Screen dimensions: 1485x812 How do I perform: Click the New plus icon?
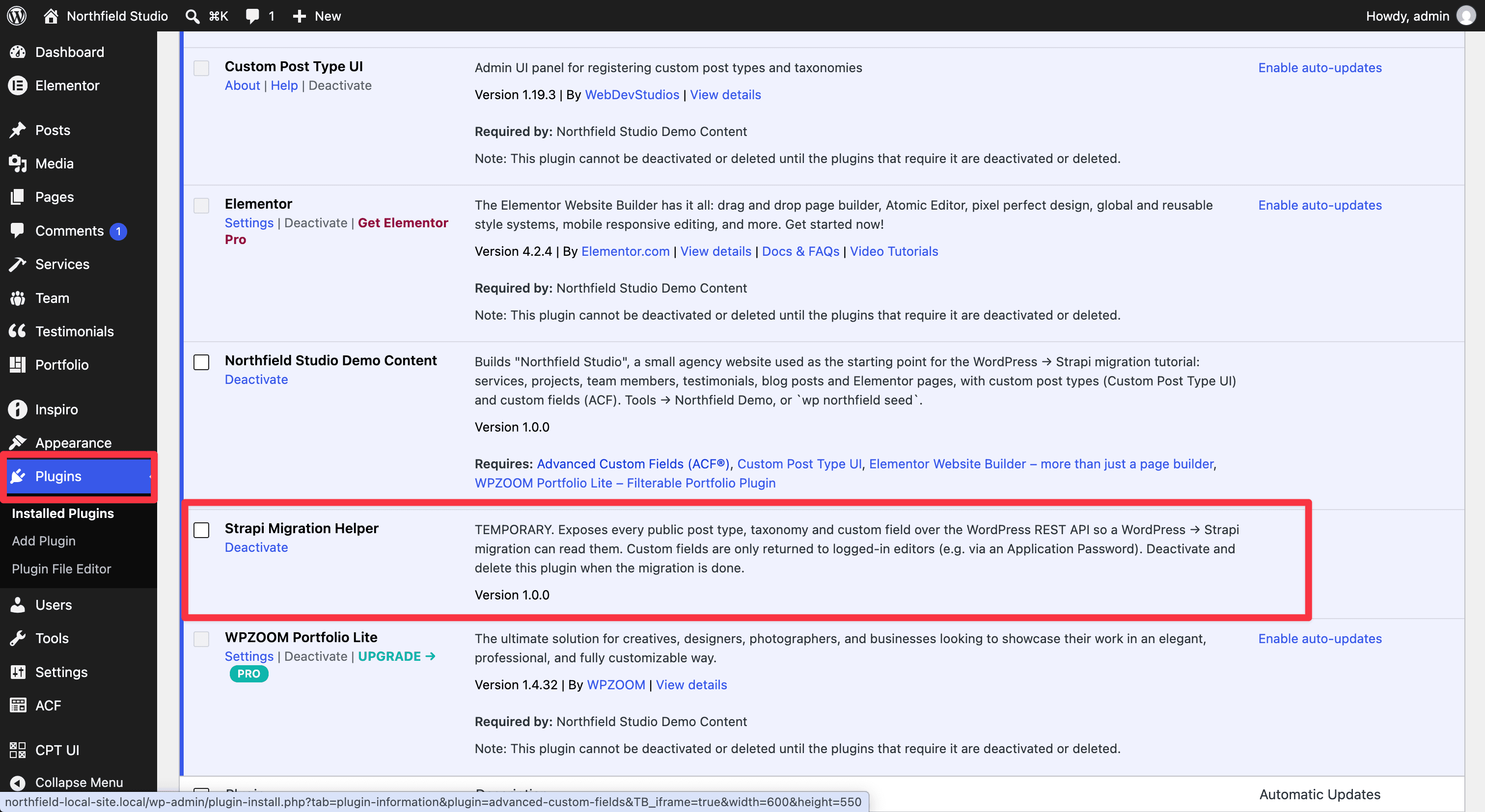[x=299, y=16]
